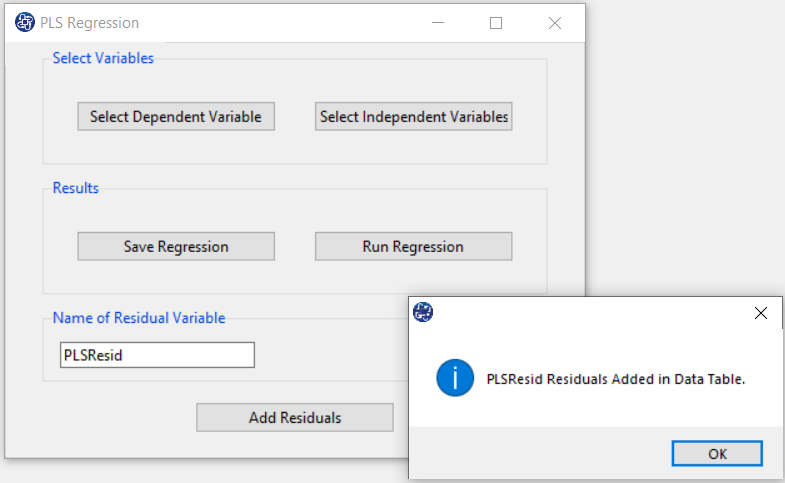The width and height of the screenshot is (785, 483).
Task: Confirm the message by pressing OK
Action: [x=716, y=453]
